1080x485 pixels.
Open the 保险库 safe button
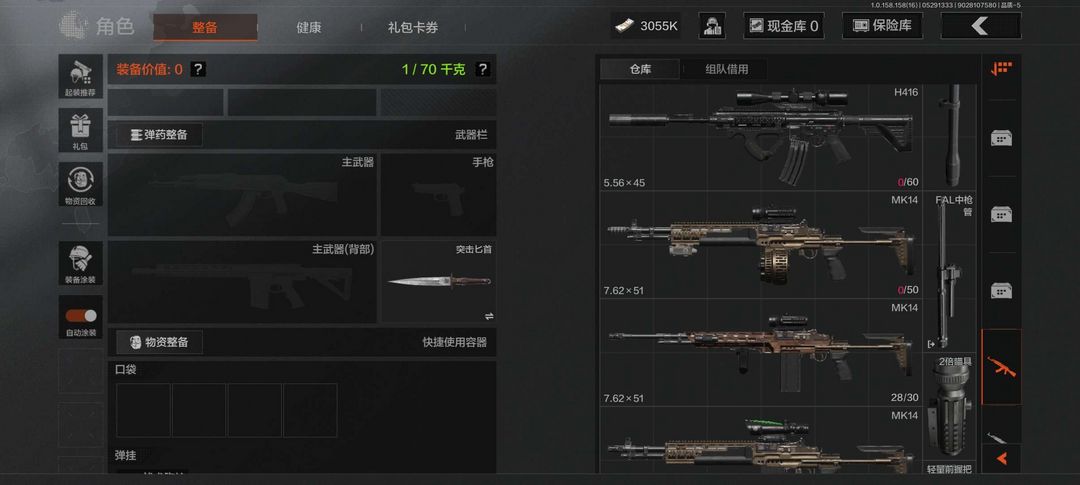point(882,26)
